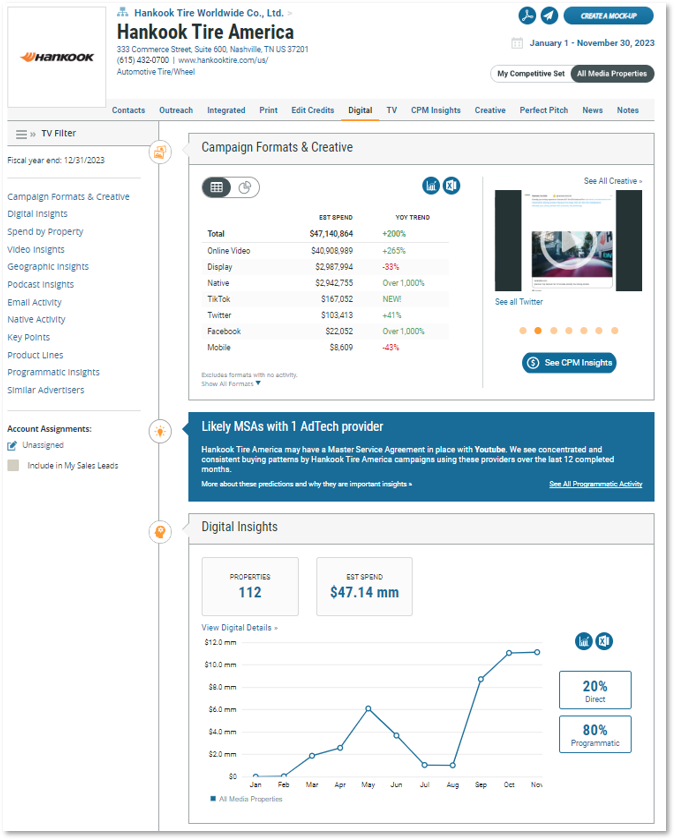Open the View Digital Details link
Viewport: 675px width, 840px height.
tap(239, 627)
